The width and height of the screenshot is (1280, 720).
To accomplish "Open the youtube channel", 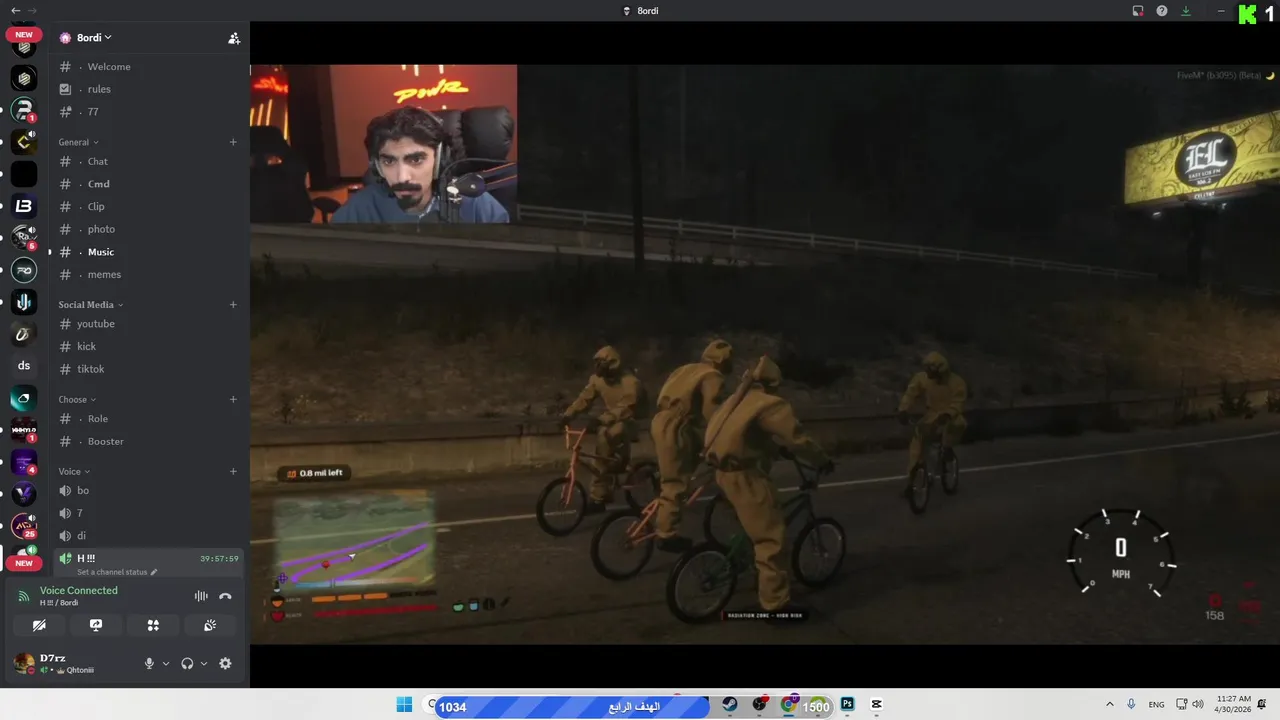I will click(x=149, y=324).
